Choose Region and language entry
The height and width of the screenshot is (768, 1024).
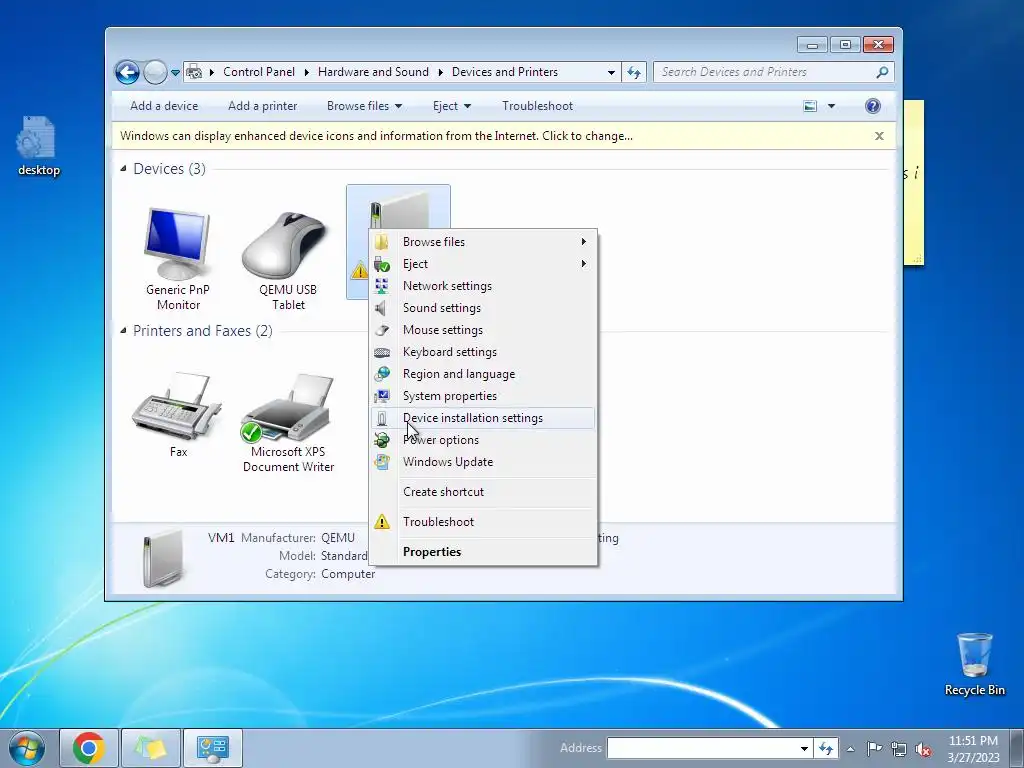(483, 374)
